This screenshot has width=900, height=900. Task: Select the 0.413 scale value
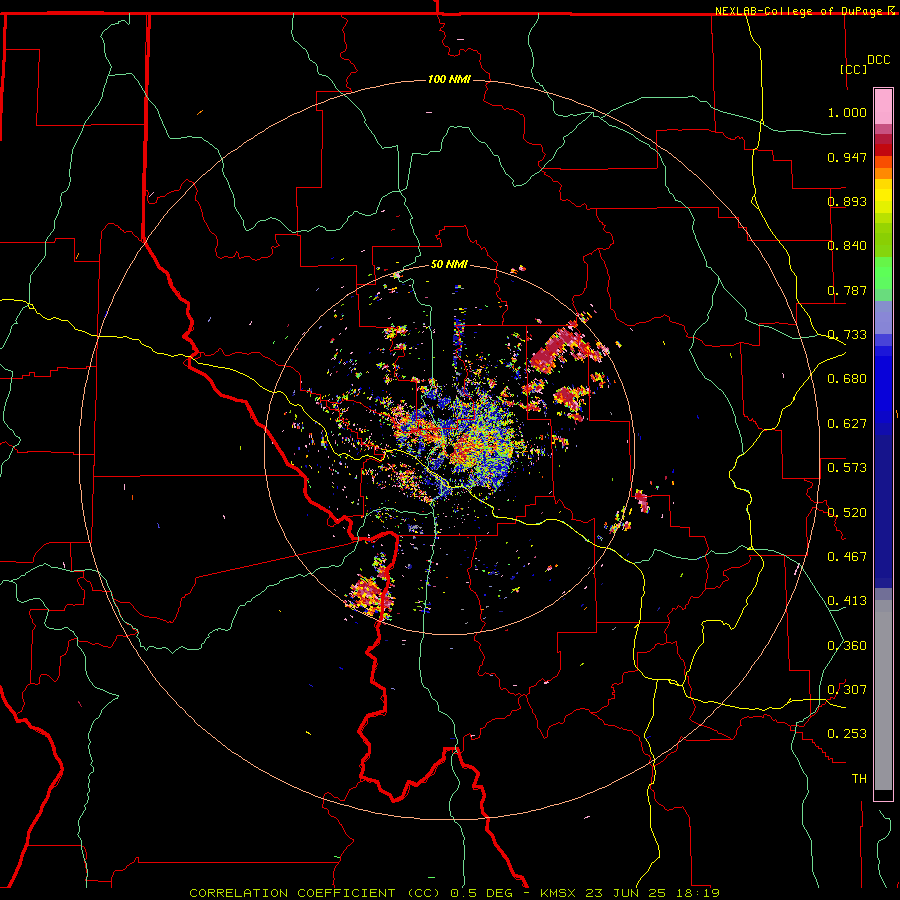tap(847, 601)
